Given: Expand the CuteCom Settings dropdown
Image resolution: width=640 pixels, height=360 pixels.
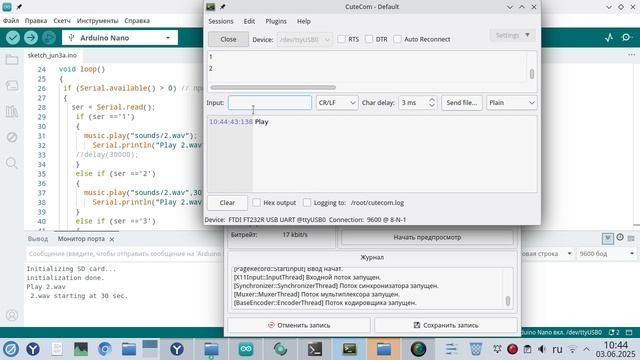Looking at the screenshot, I should point(512,36).
